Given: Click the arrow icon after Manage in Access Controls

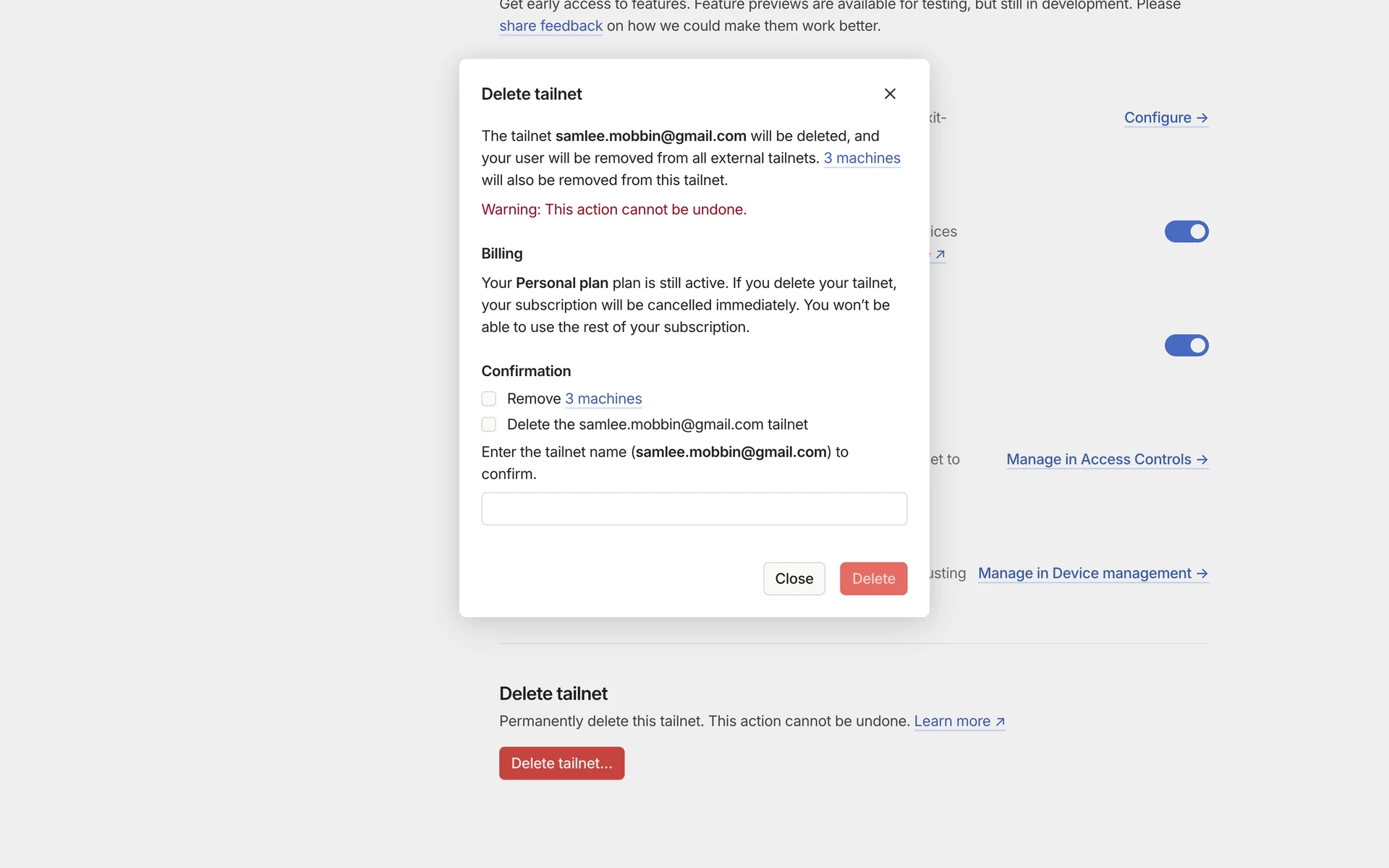Looking at the screenshot, I should coord(1202,459).
